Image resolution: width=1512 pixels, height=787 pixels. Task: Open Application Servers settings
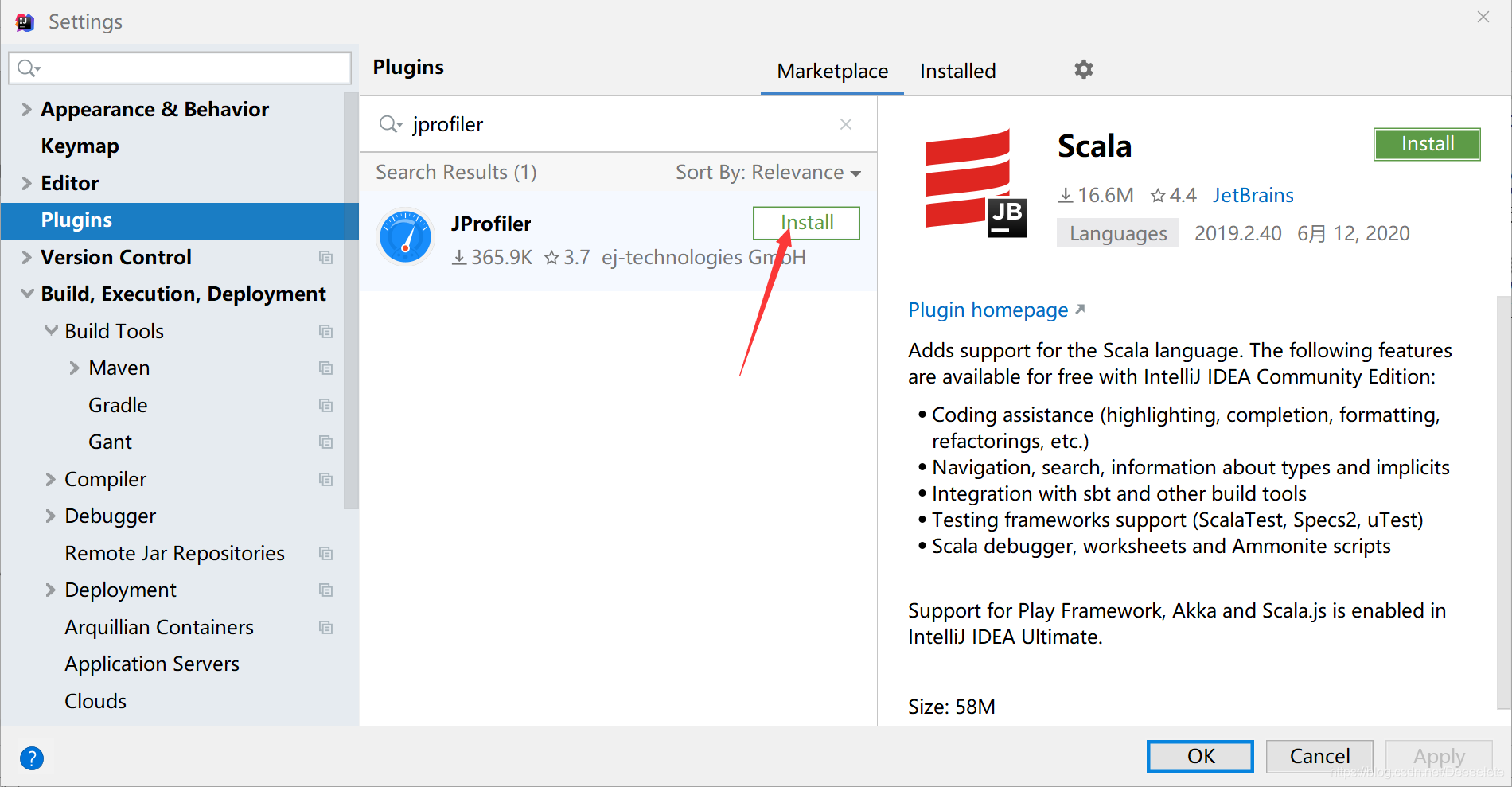click(152, 664)
